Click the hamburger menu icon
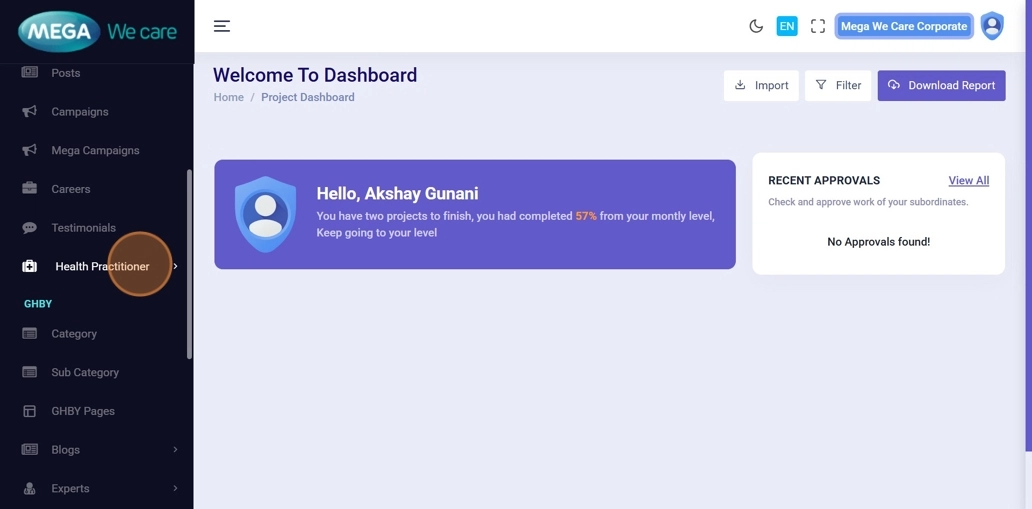Image resolution: width=1032 pixels, height=509 pixels. click(222, 26)
